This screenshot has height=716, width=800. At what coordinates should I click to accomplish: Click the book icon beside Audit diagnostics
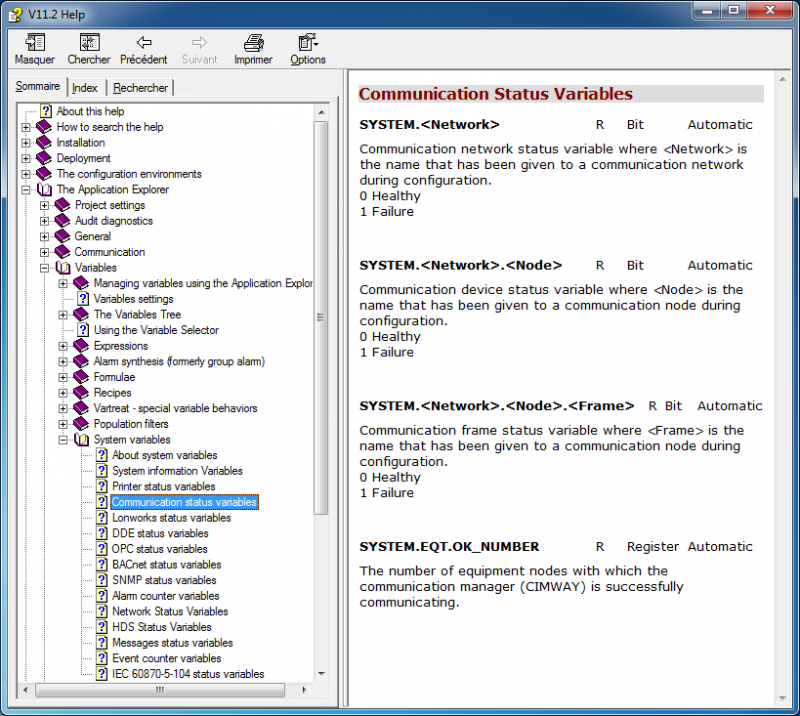tap(62, 221)
